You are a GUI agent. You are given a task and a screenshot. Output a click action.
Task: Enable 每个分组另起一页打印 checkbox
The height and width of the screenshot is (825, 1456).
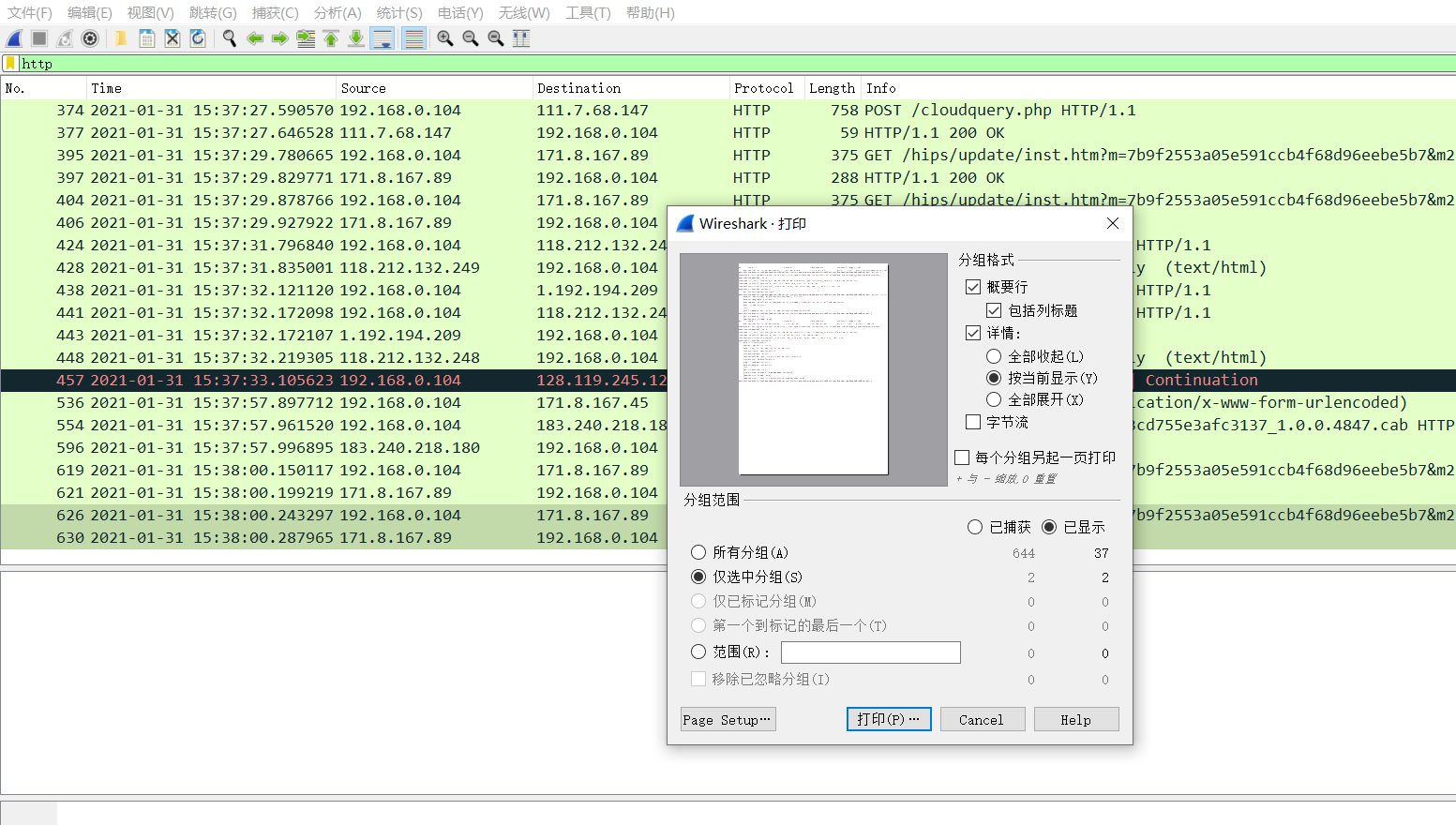coord(962,457)
